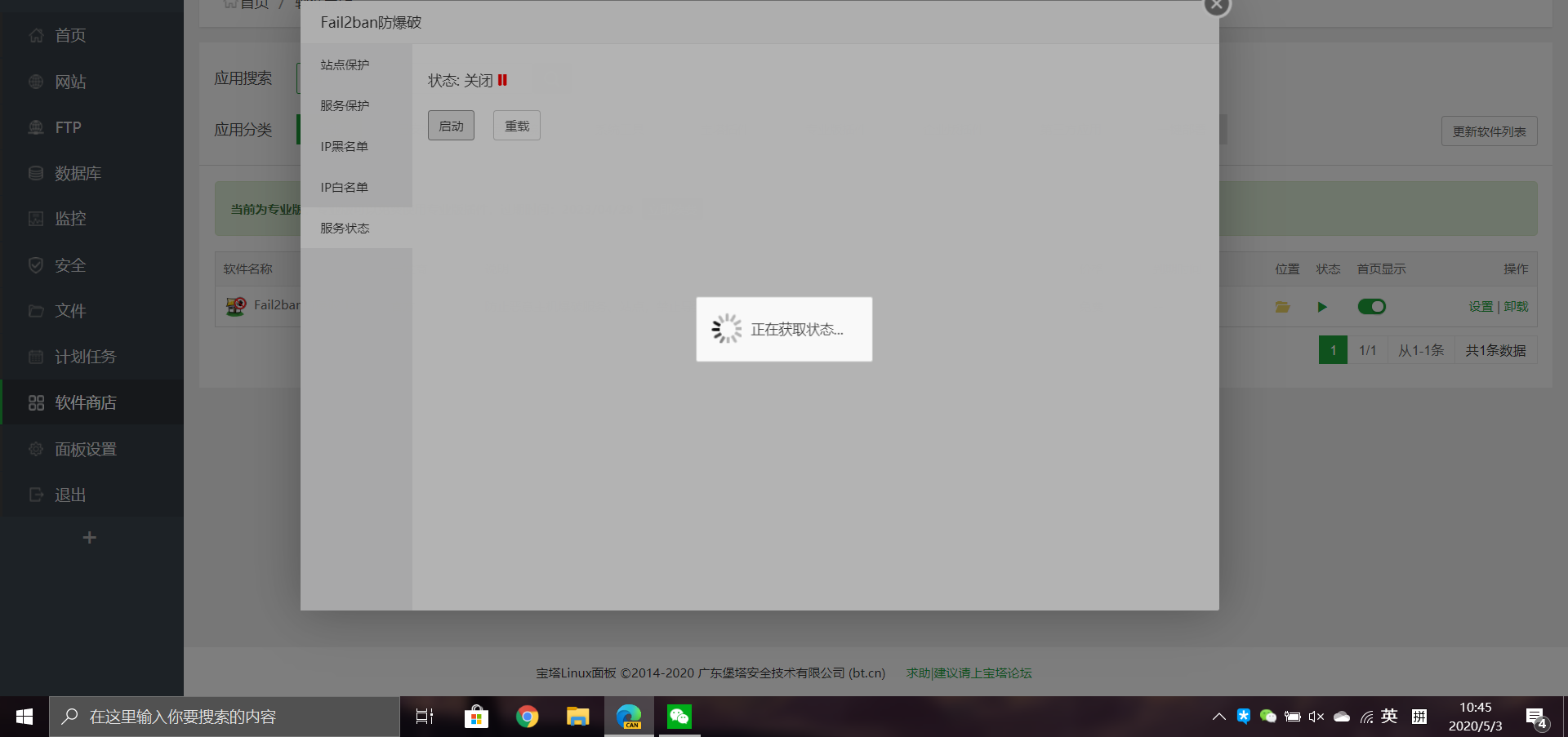Image resolution: width=1568 pixels, height=737 pixels.
Task: Expand the plus item at sidebar bottom
Action: coord(90,537)
